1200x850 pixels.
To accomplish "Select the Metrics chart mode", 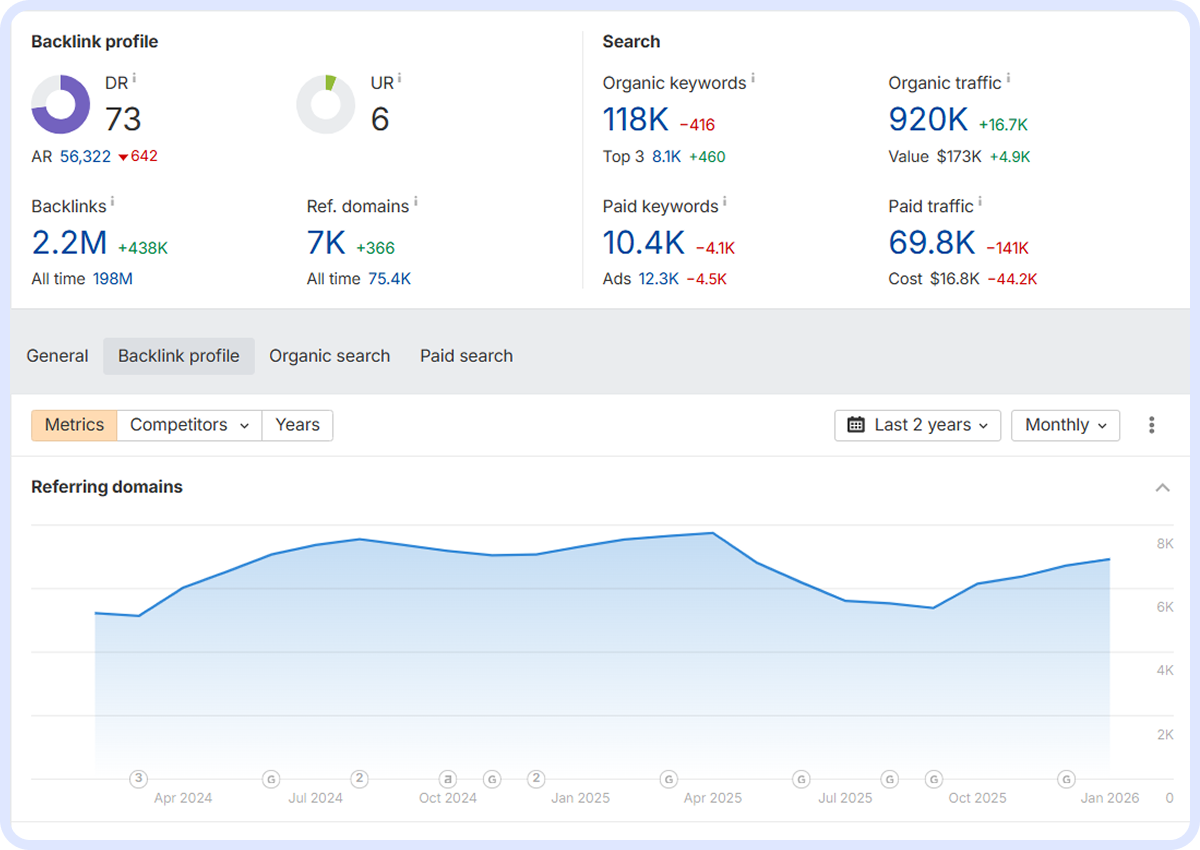I will pos(74,425).
